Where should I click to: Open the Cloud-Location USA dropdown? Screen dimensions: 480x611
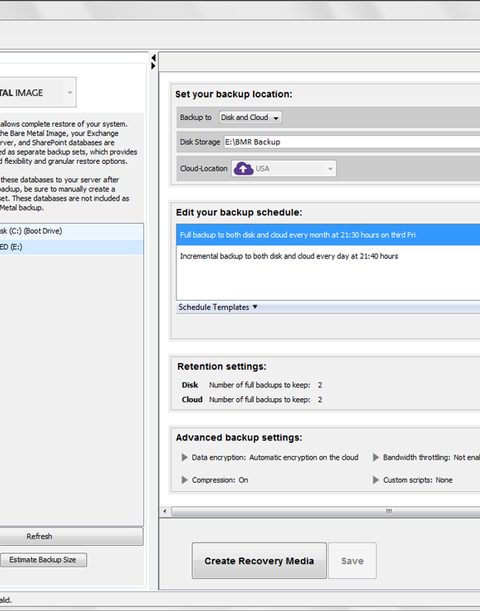tap(284, 169)
